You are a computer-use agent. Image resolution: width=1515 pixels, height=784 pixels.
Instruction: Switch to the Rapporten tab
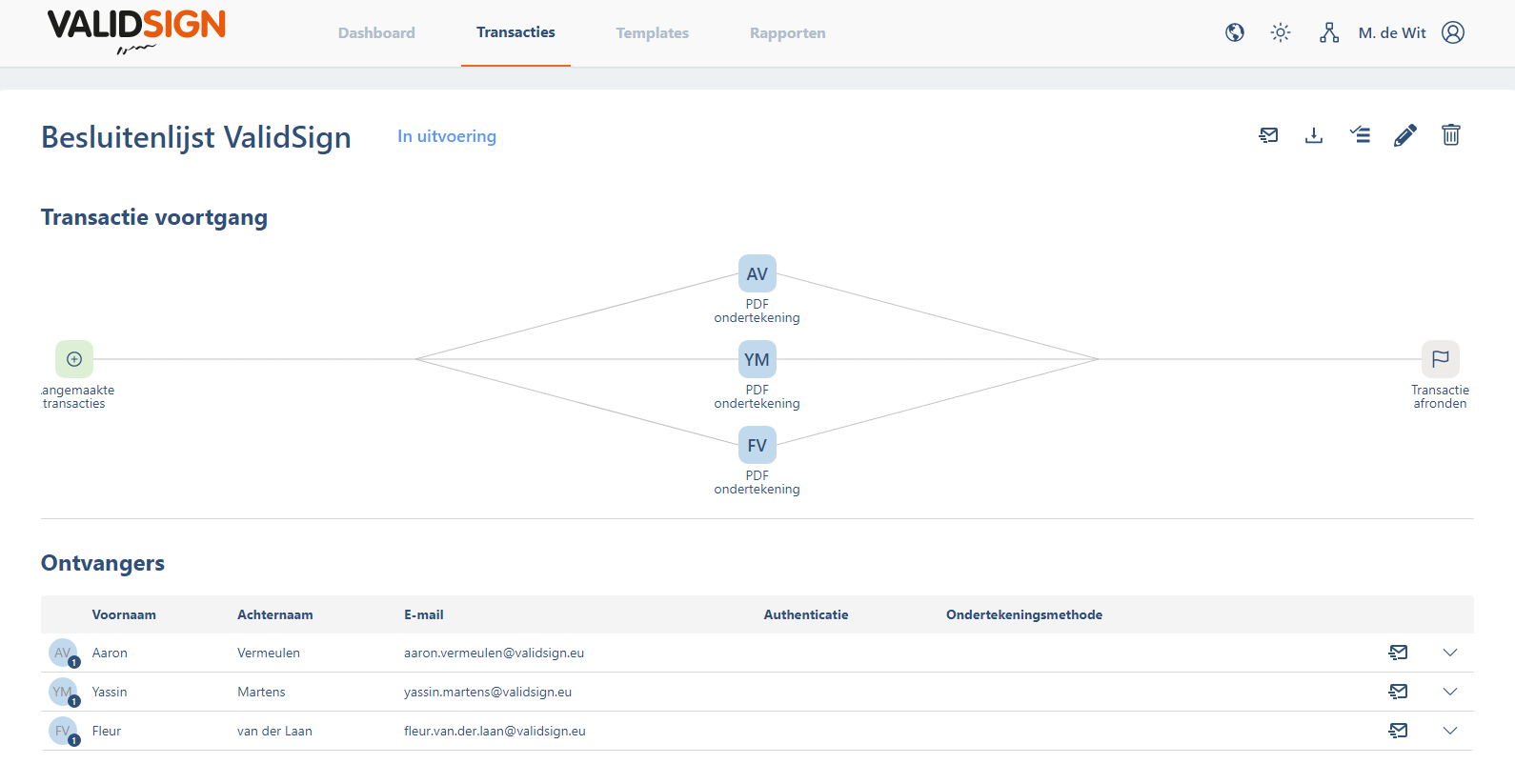[788, 32]
